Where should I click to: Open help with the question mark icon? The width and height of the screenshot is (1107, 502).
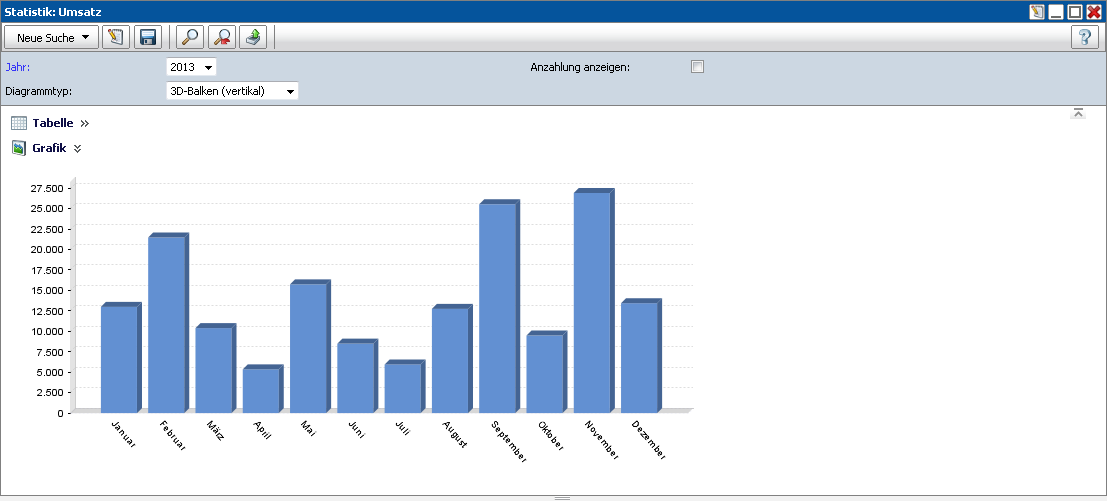[1084, 38]
